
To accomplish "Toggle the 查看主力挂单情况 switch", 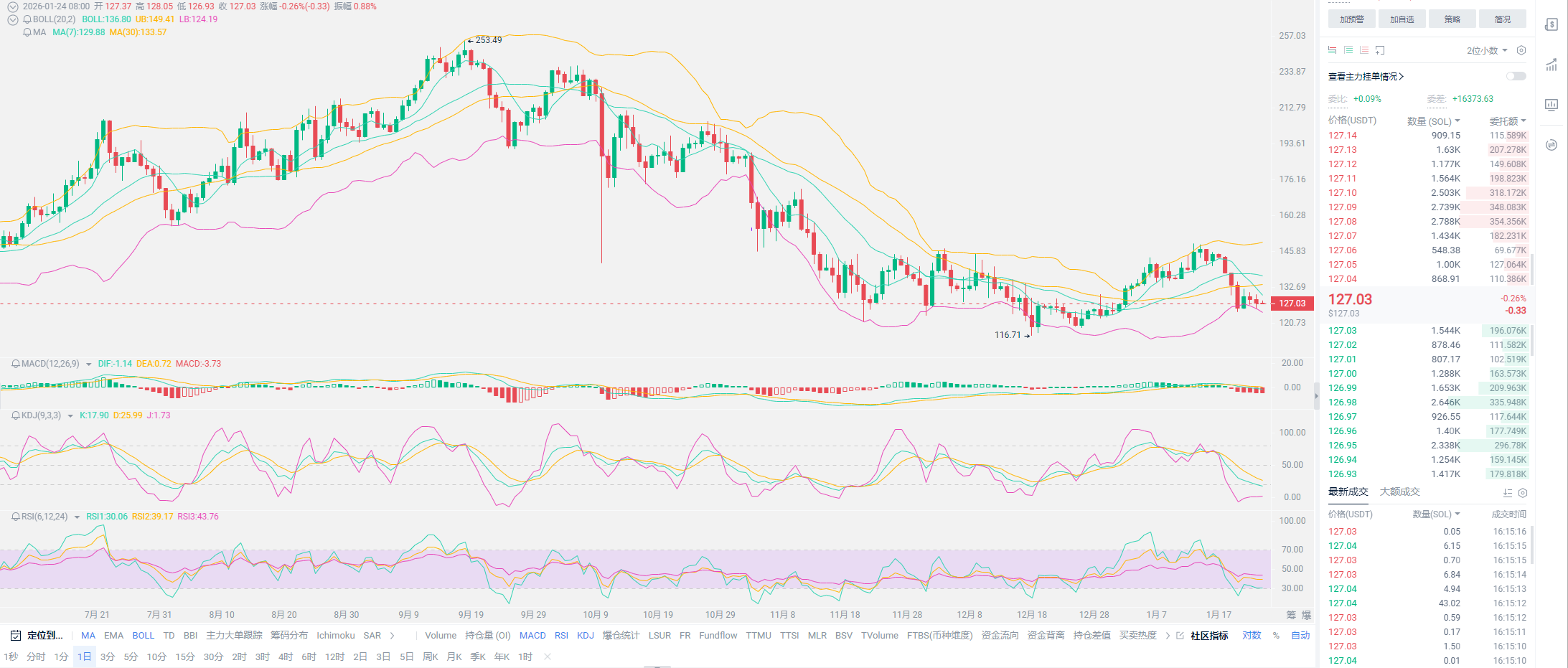I will (1516, 76).
